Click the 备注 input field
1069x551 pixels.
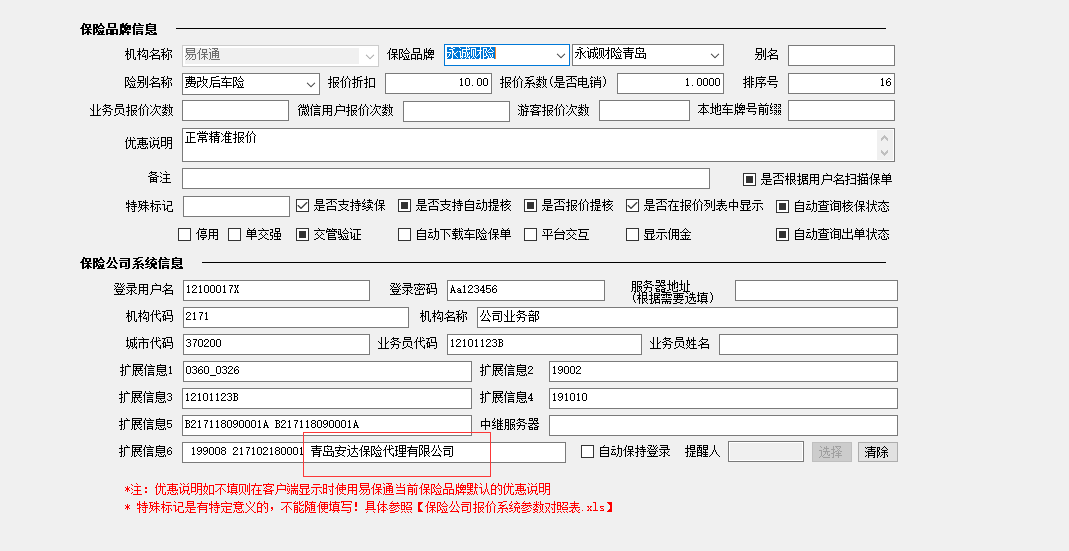446,179
